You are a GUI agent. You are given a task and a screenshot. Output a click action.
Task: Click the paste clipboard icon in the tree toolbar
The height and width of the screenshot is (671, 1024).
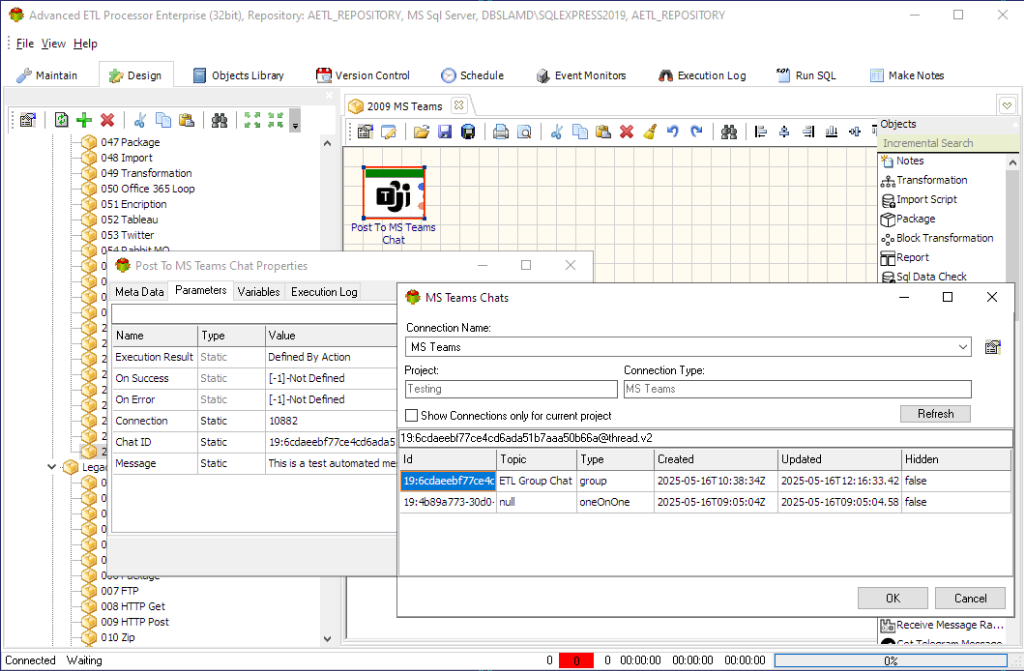point(186,120)
